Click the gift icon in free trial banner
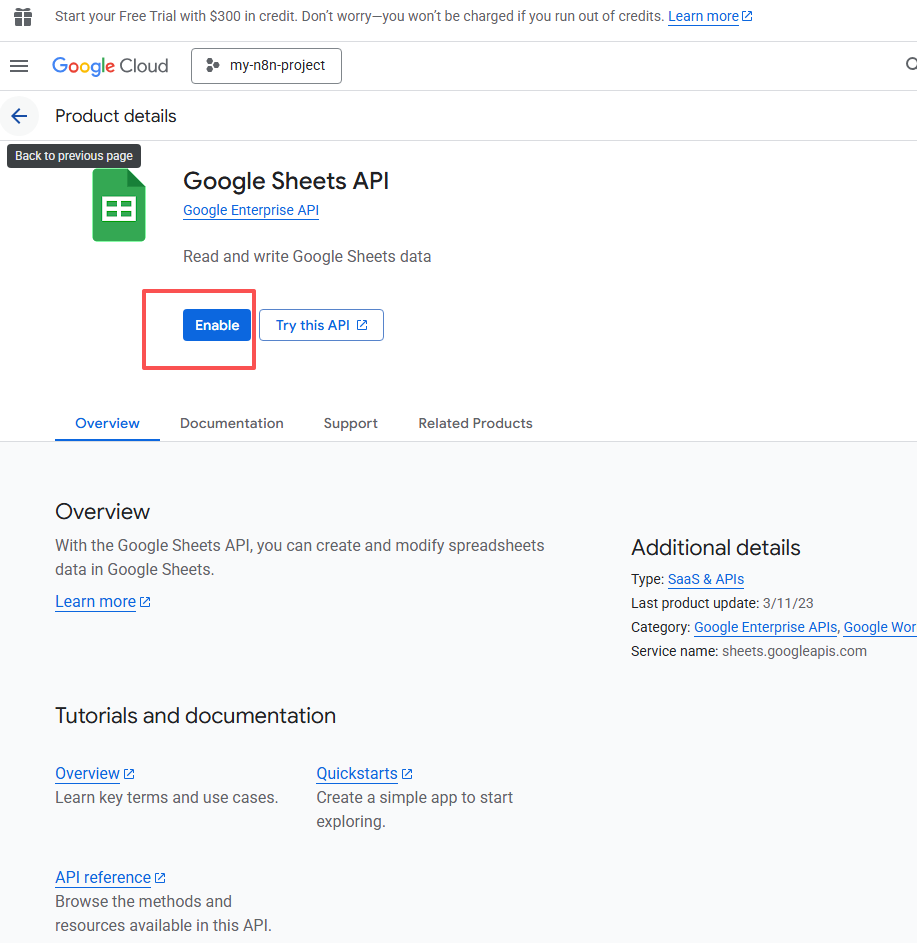Viewport: 917px width, 943px height. coord(23,17)
